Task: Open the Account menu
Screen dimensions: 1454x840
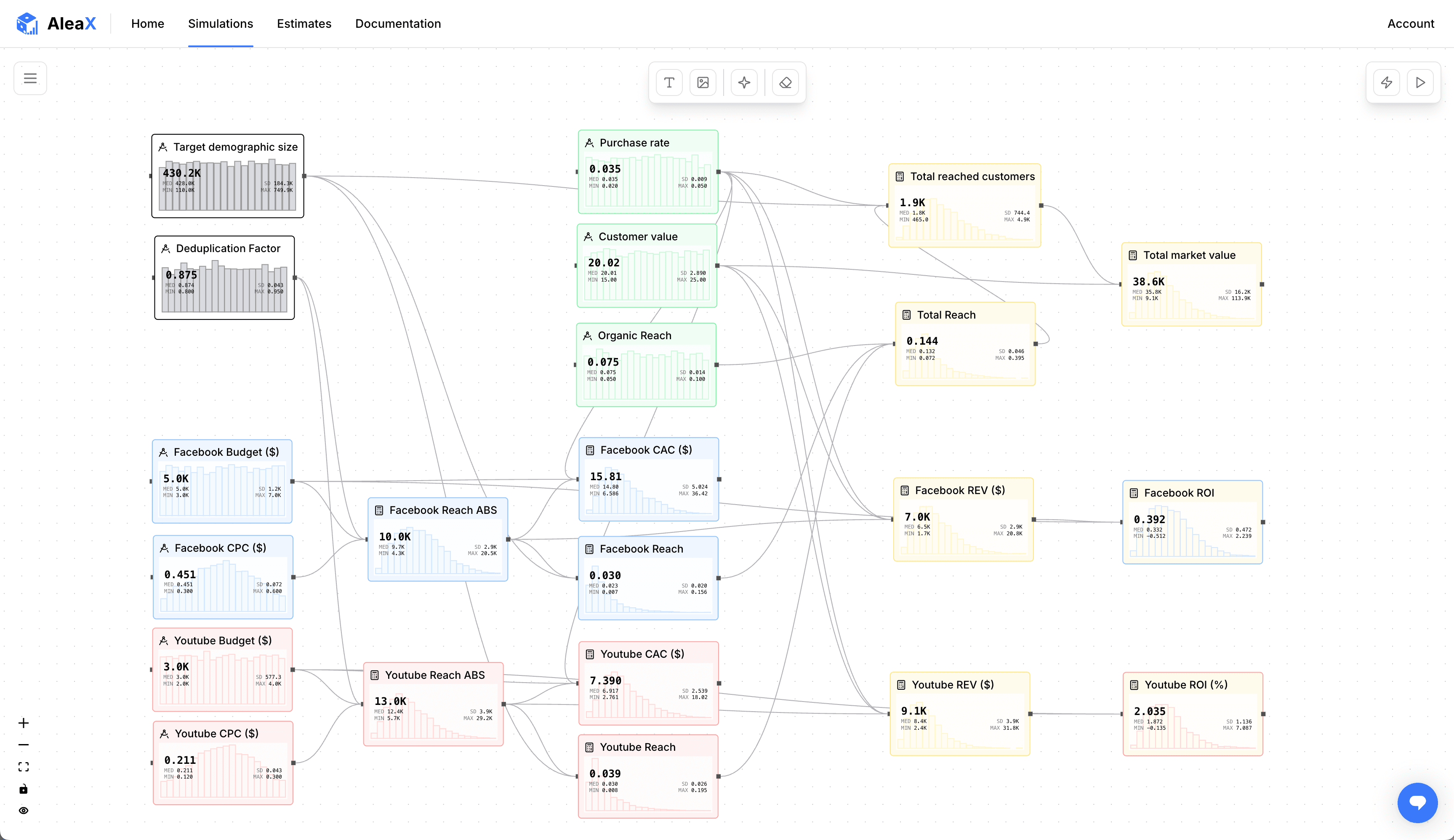Action: tap(1410, 24)
